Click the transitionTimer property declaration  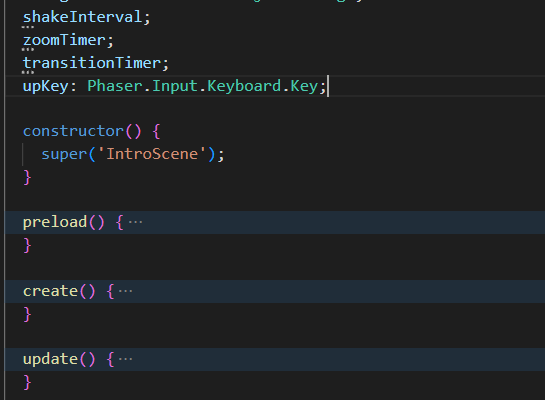[96, 63]
